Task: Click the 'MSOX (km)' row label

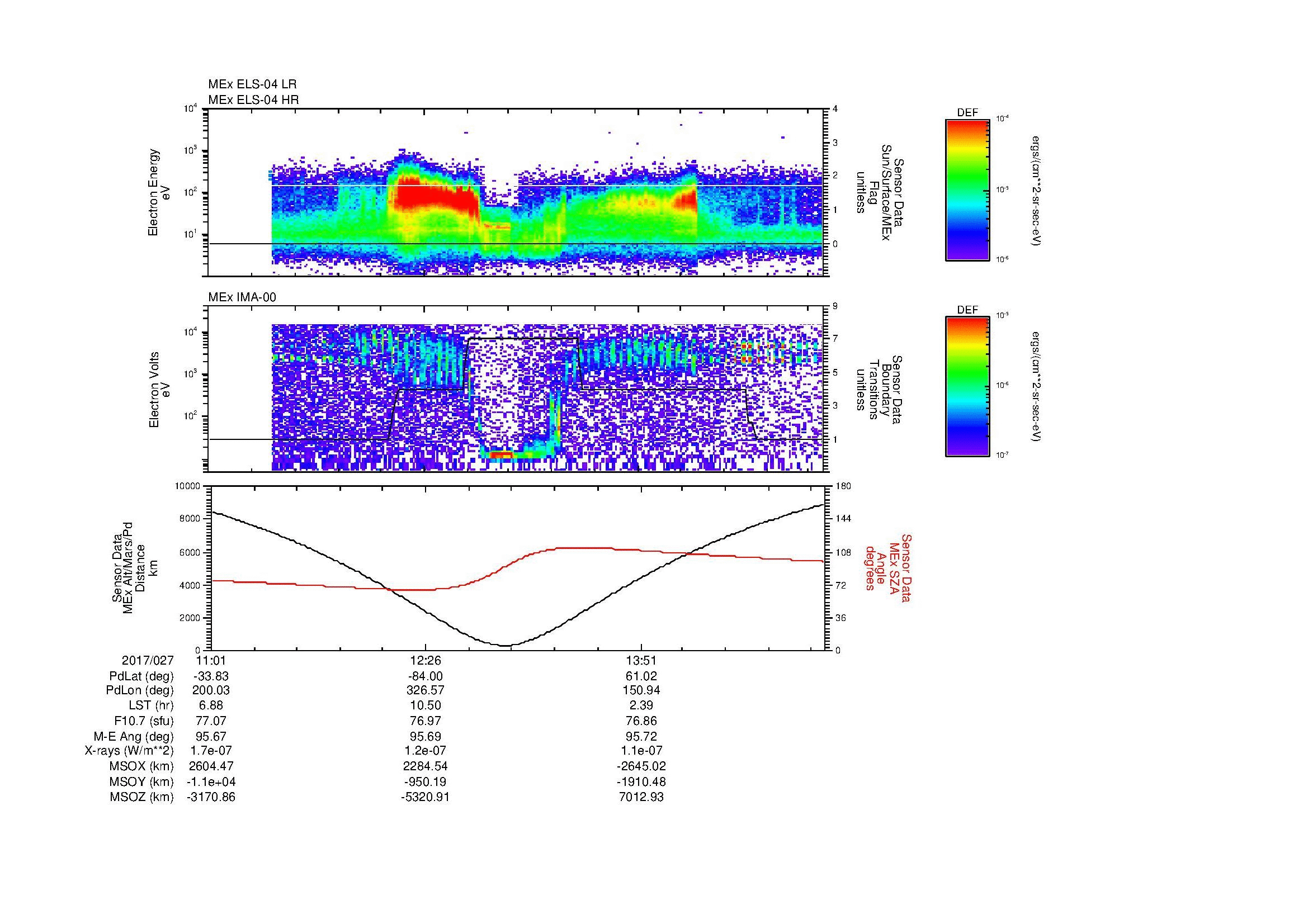Action: point(141,767)
